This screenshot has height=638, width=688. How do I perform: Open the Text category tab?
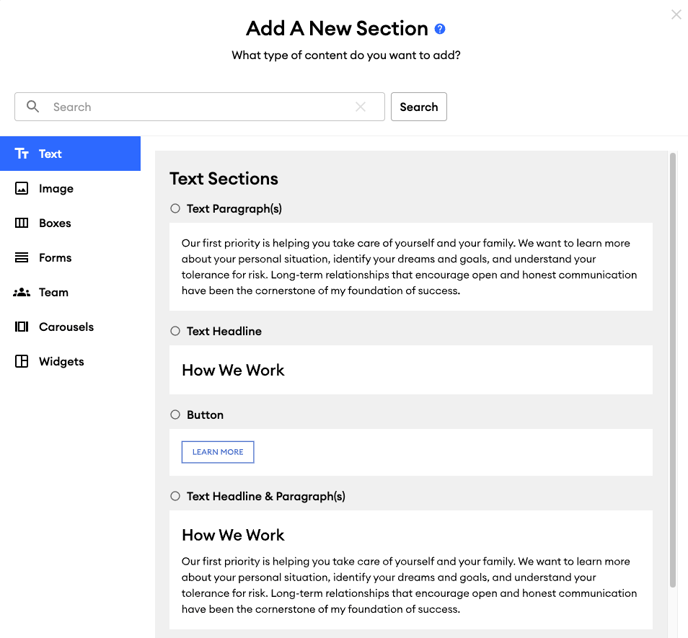tap(70, 154)
